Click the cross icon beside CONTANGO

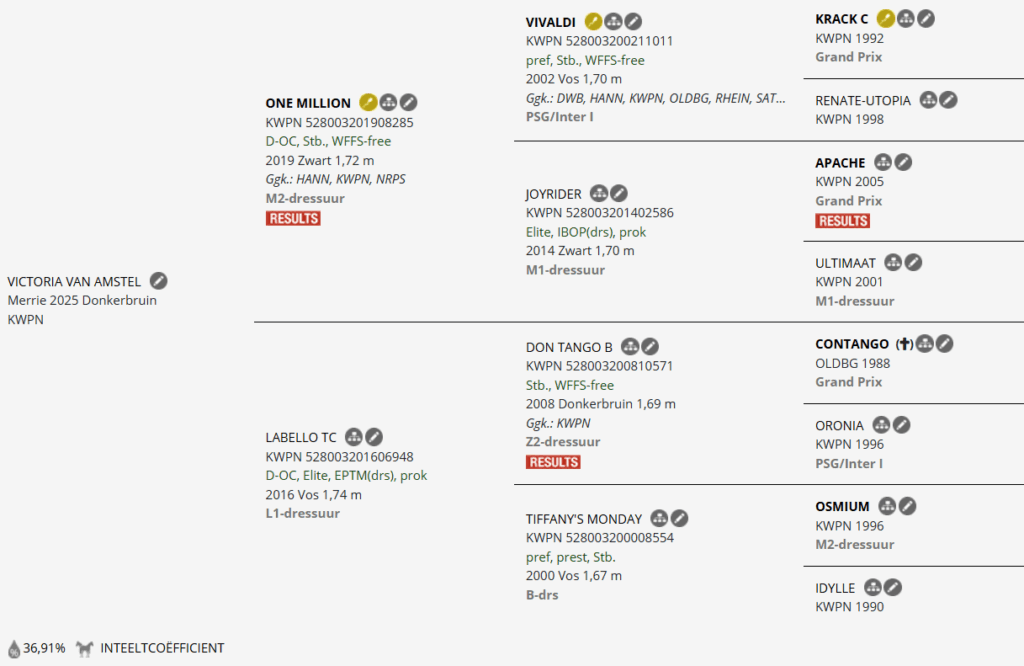click(904, 344)
